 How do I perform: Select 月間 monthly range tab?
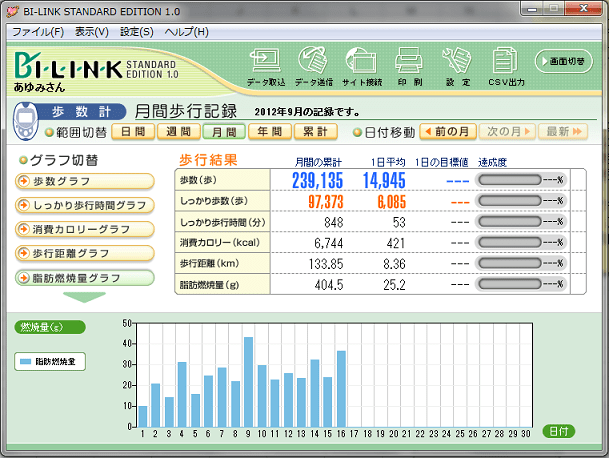[224, 132]
